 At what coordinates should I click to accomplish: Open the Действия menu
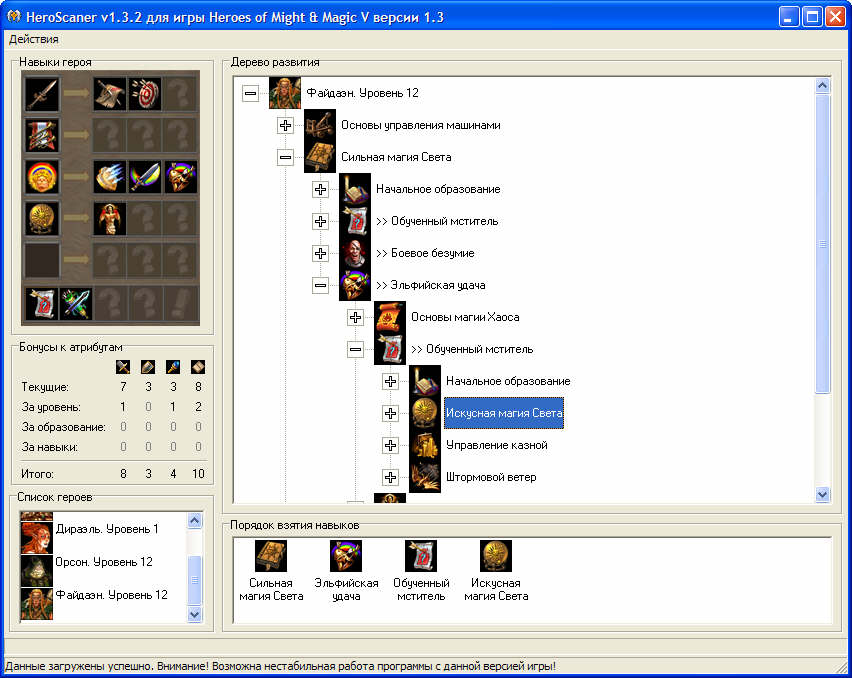tap(34, 39)
